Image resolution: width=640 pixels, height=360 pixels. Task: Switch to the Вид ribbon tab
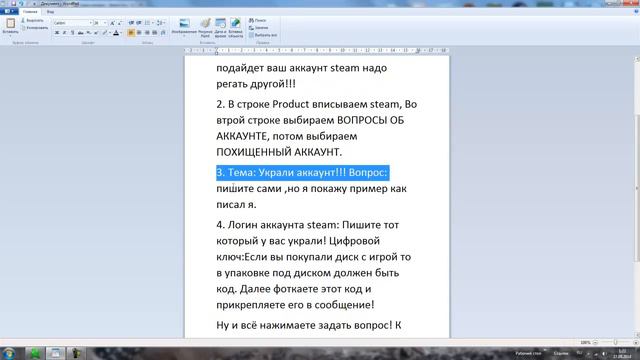(x=50, y=12)
